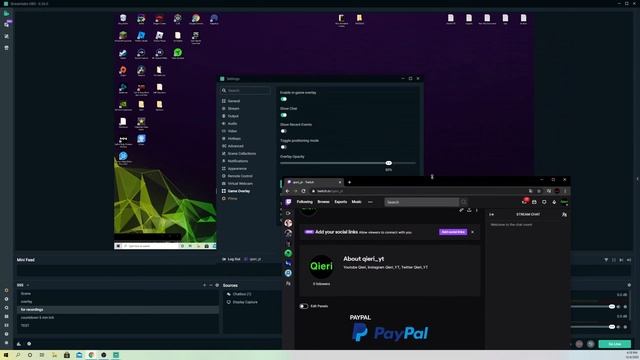Click Twitch search box
The height and width of the screenshot is (360, 640).
coord(422,202)
